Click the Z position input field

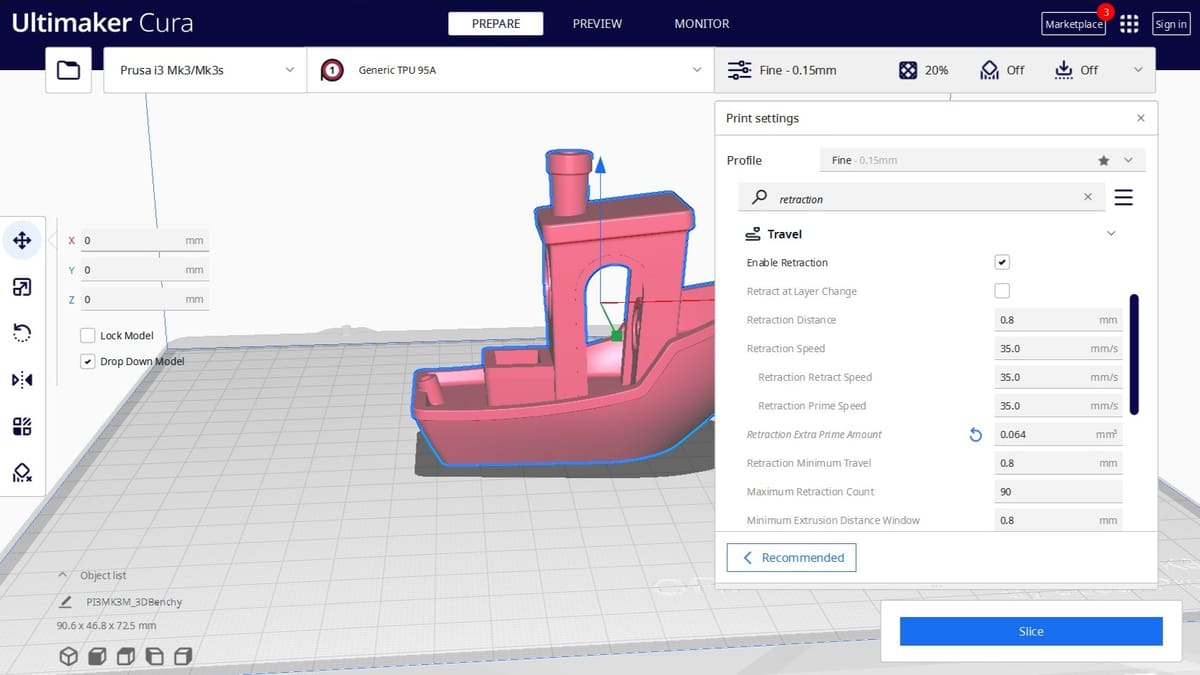point(145,299)
